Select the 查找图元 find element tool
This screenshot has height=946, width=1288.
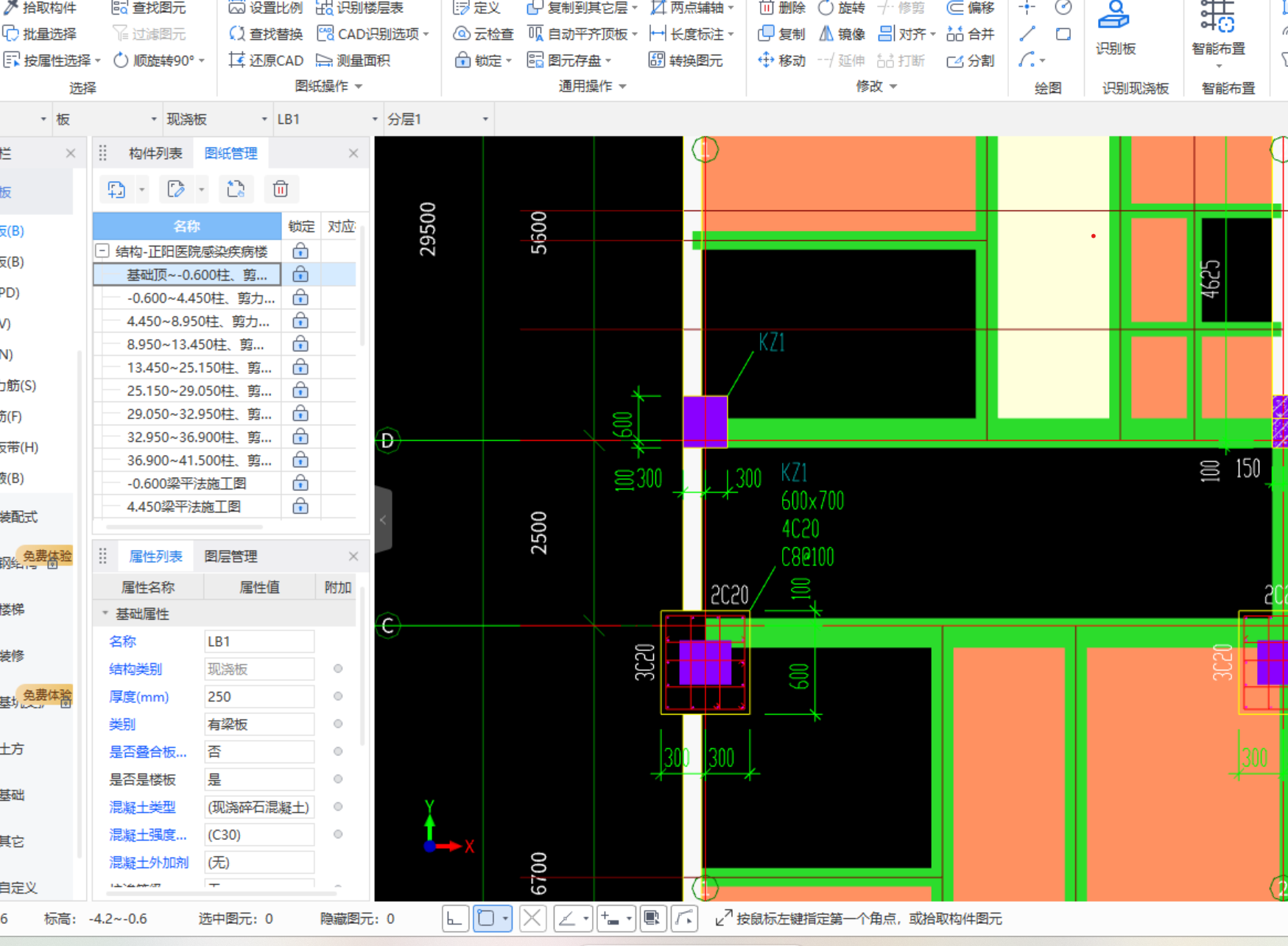pos(149,8)
